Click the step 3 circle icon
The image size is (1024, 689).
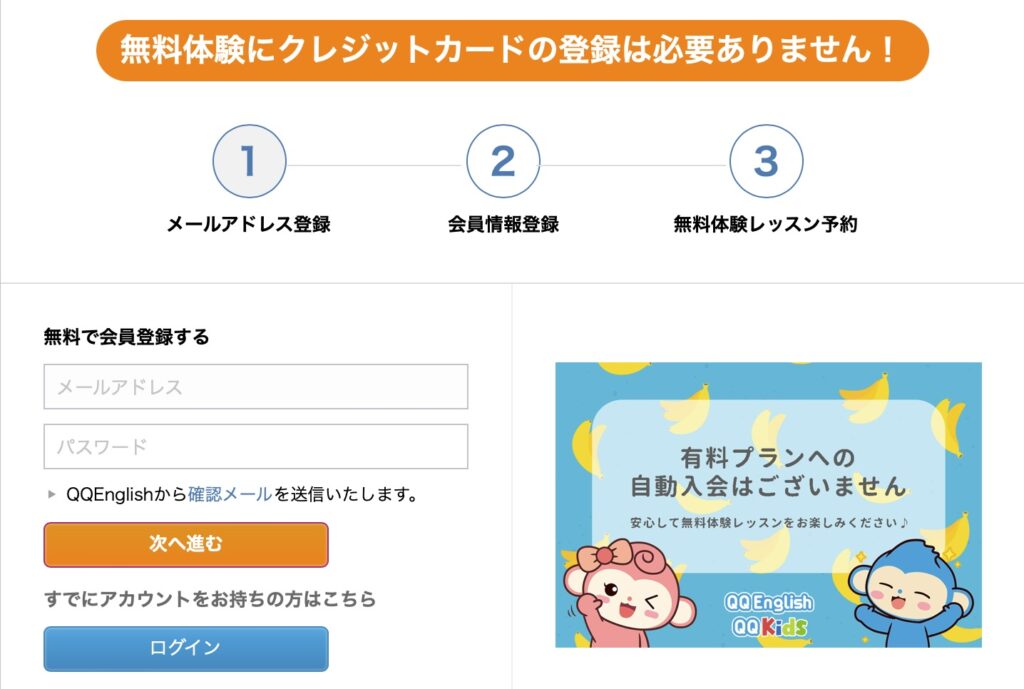[x=766, y=161]
